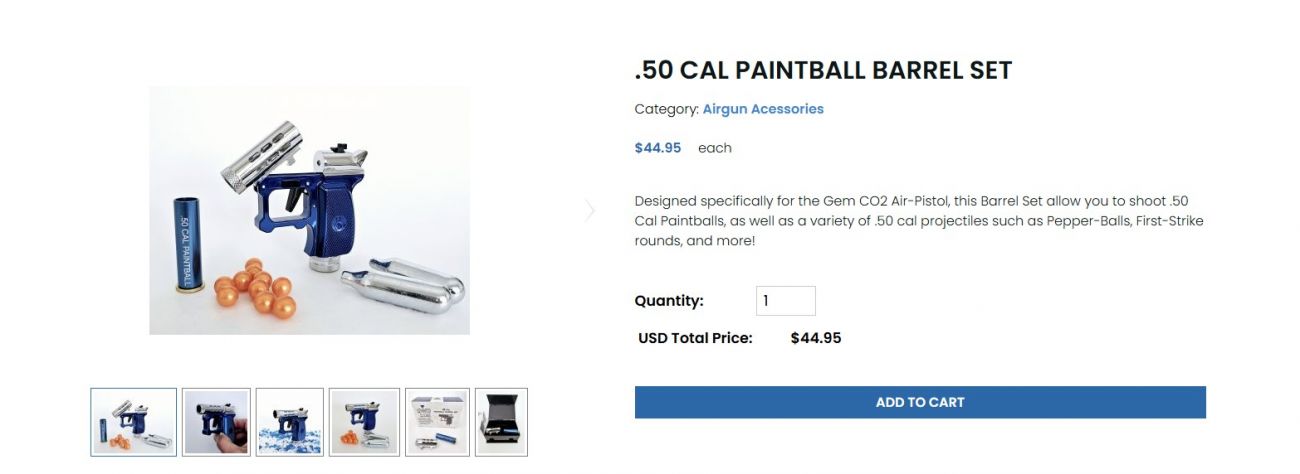This screenshot has height=474, width=1300.
Task: Click the blue $44.95 unit price
Action: coord(658,148)
